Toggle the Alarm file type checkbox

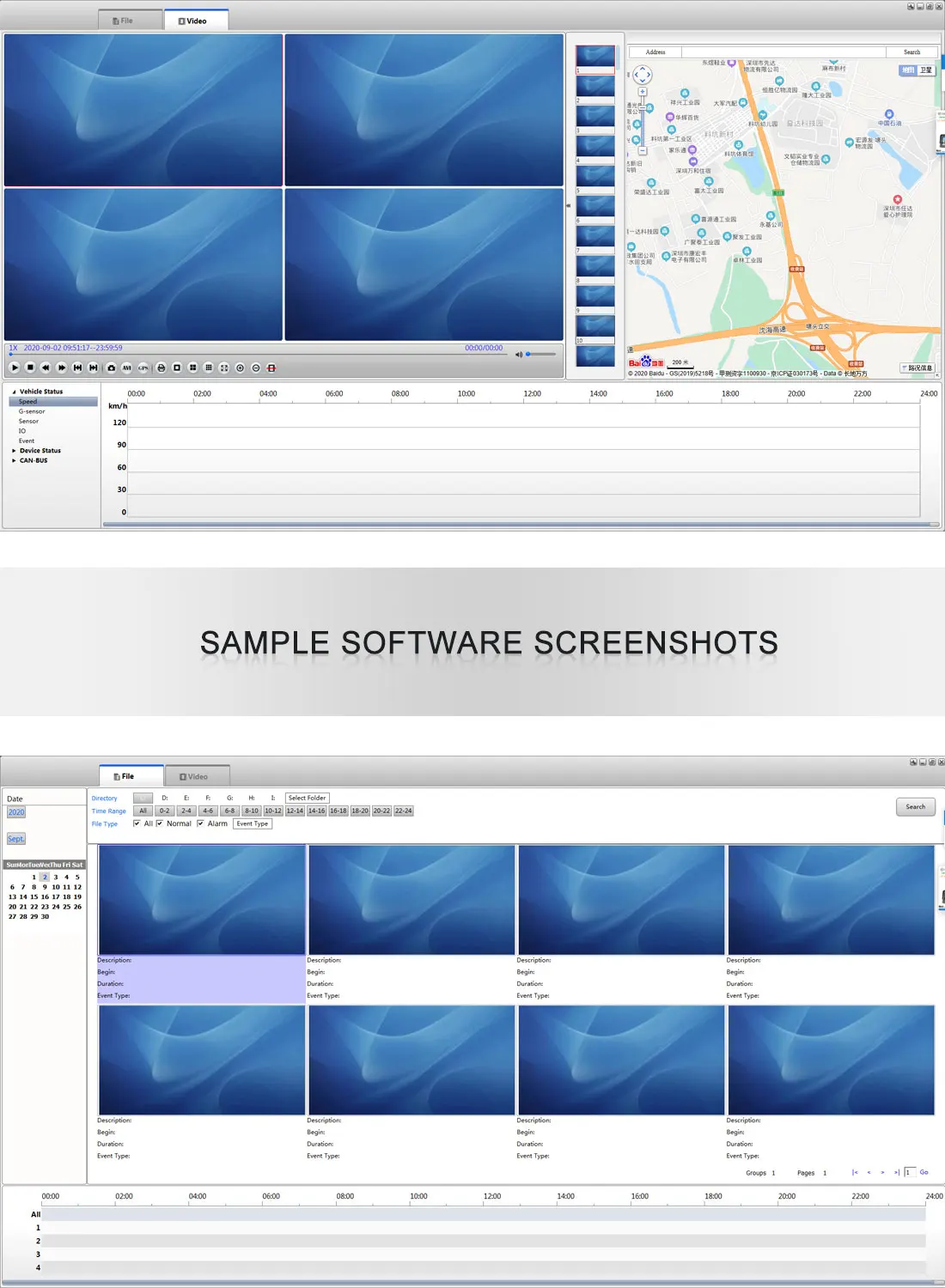point(200,823)
